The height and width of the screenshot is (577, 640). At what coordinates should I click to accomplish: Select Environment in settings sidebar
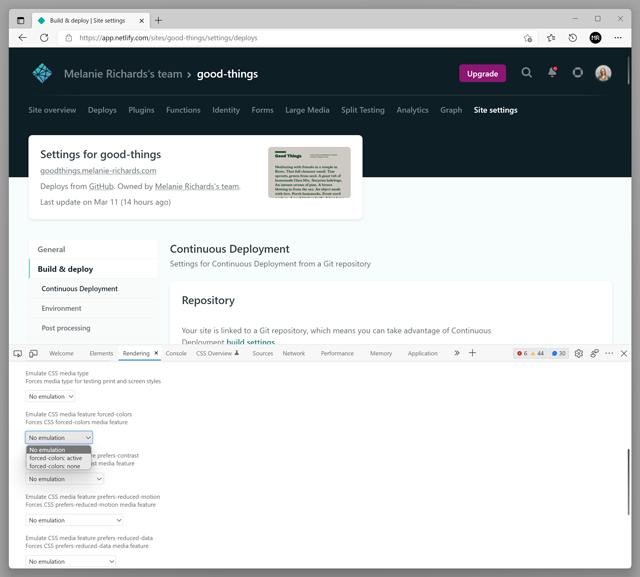[x=93, y=308]
